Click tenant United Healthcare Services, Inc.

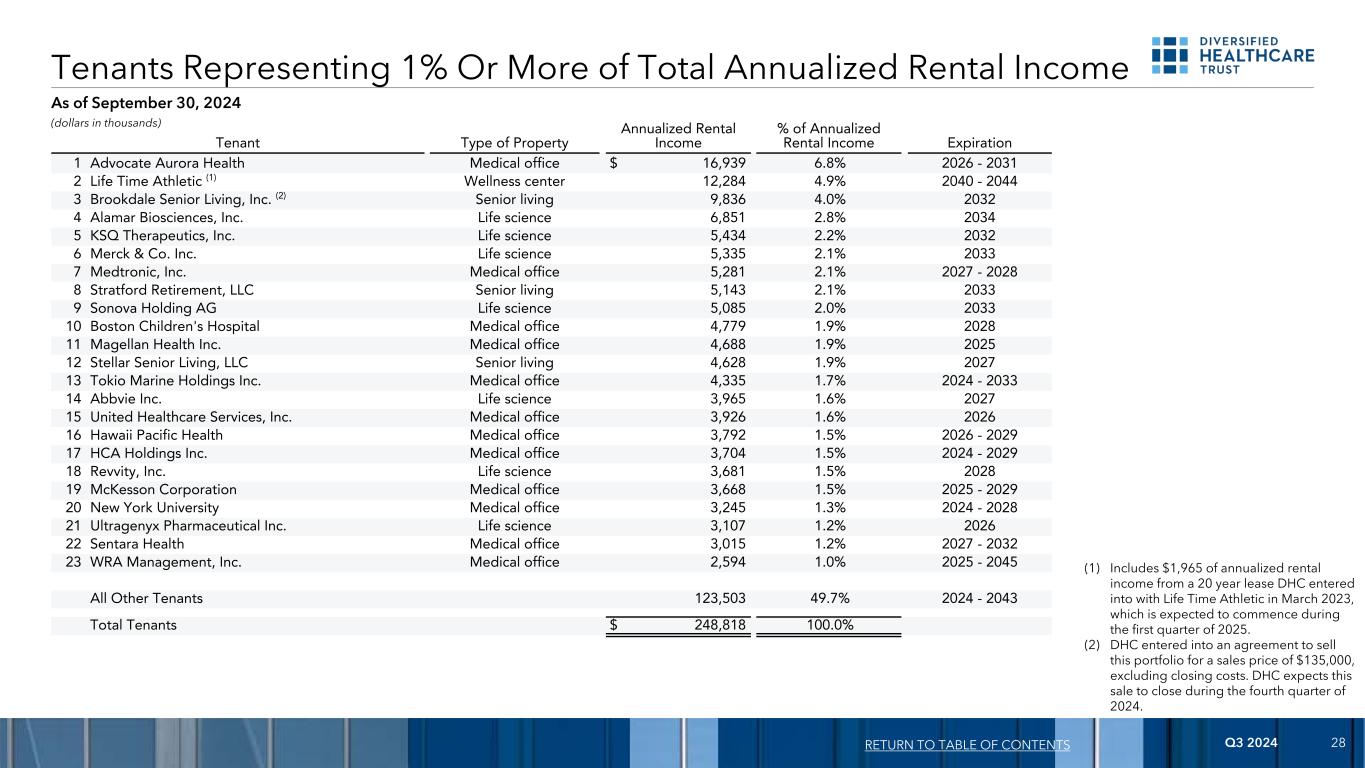click(x=191, y=416)
